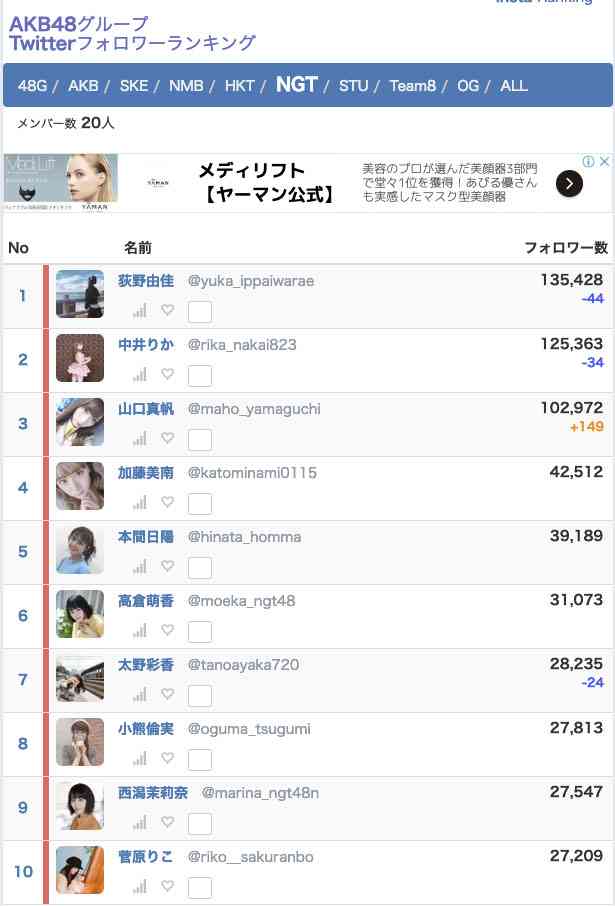The width and height of the screenshot is (615, 906).
Task: Click the heart icon for 本間日陽
Action: coord(168,566)
